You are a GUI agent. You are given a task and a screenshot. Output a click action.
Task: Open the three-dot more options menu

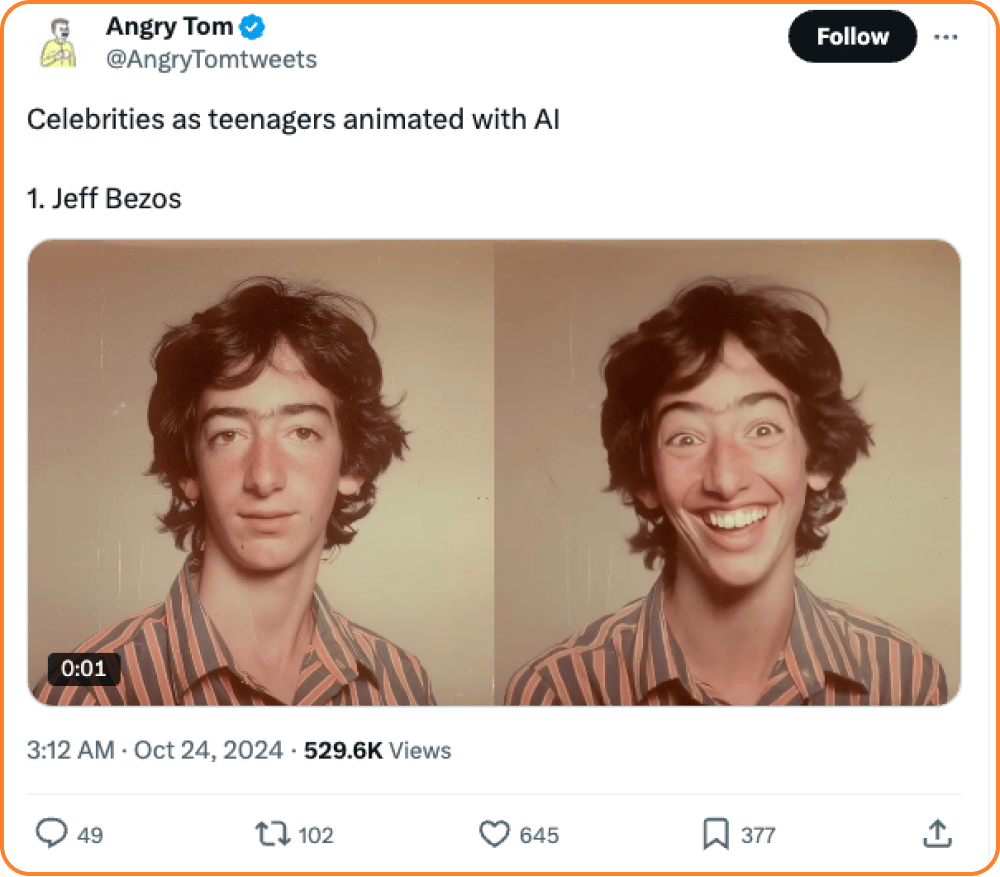click(945, 37)
